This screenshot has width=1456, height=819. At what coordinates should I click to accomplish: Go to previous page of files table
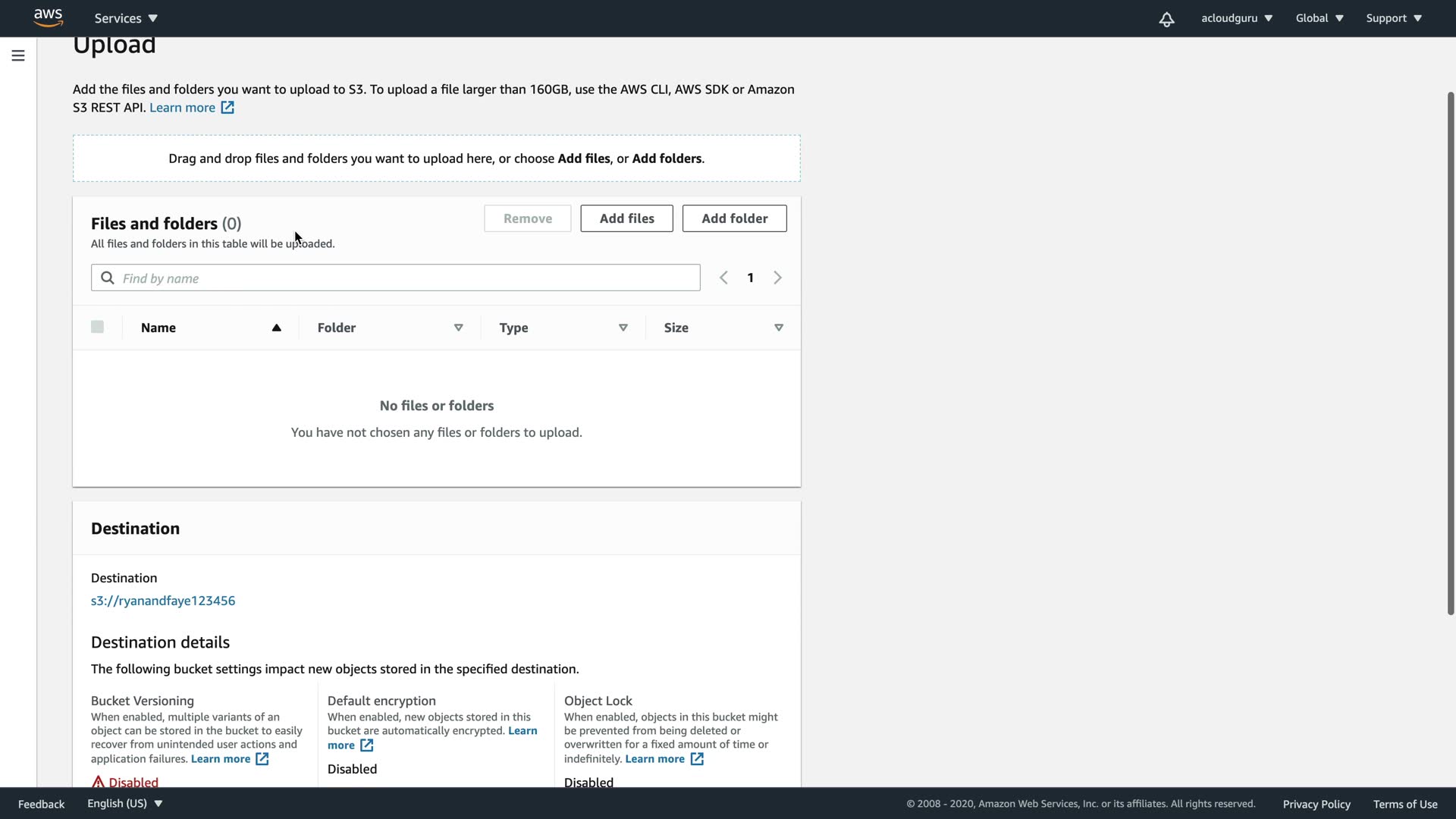coord(723,278)
